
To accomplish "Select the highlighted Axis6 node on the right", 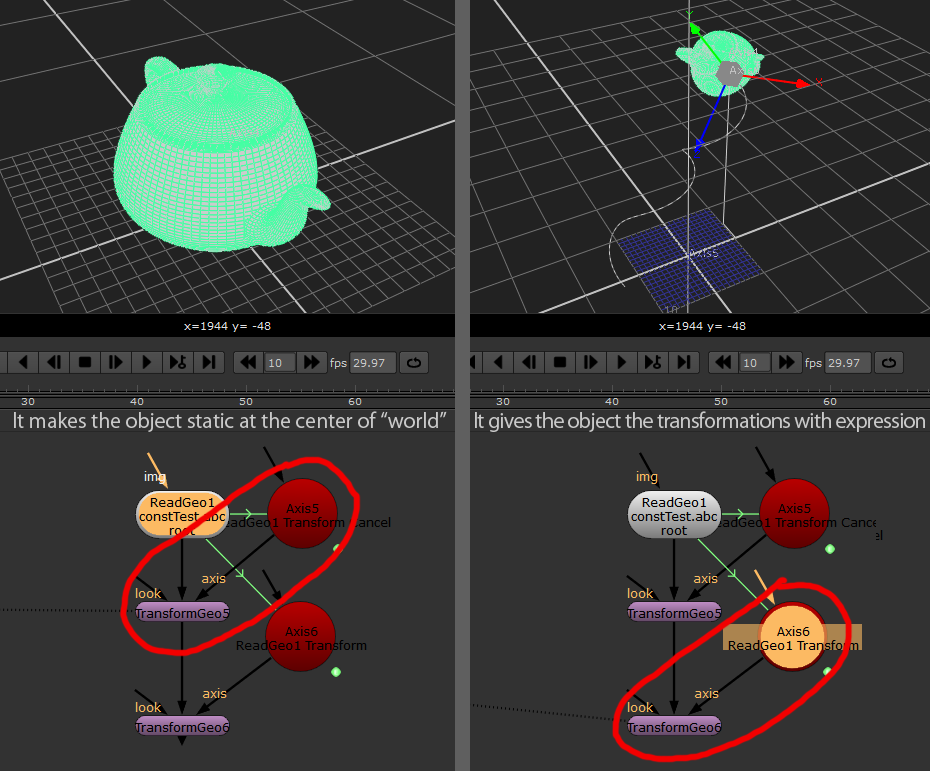I will (x=794, y=637).
